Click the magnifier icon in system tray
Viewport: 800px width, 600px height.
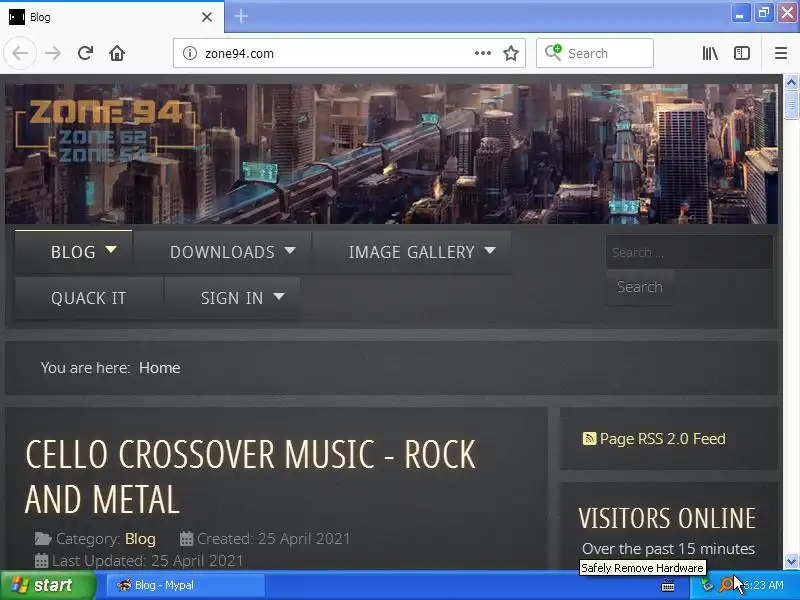tap(726, 585)
